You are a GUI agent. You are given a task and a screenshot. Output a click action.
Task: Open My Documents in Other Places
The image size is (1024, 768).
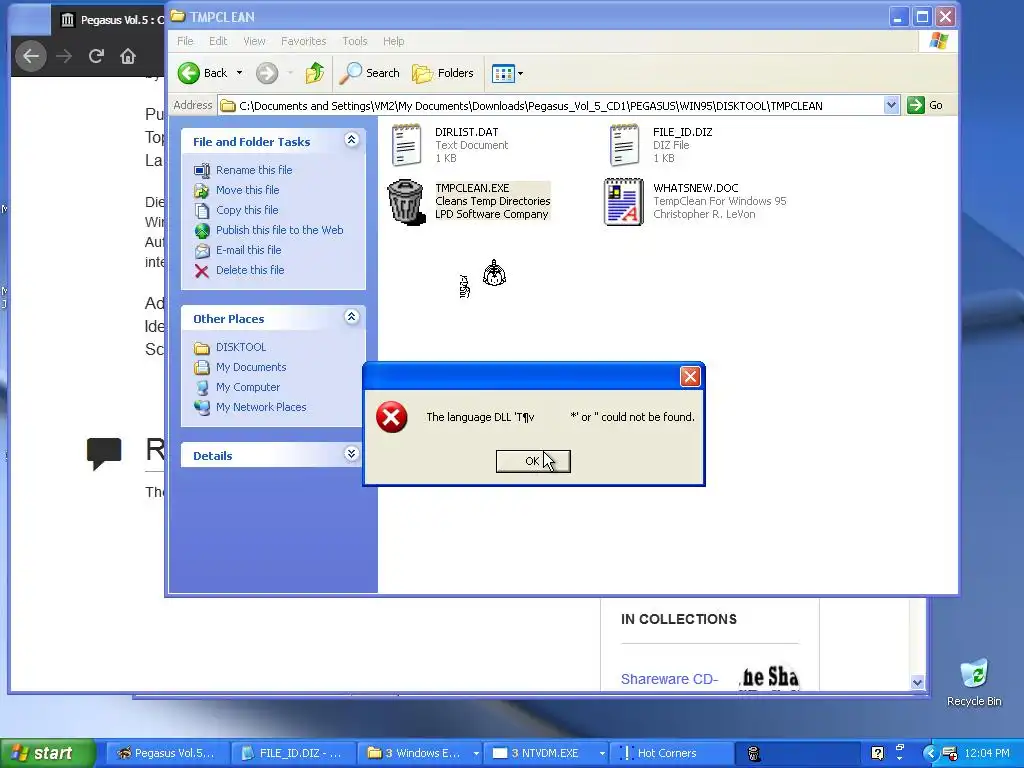[x=251, y=367]
